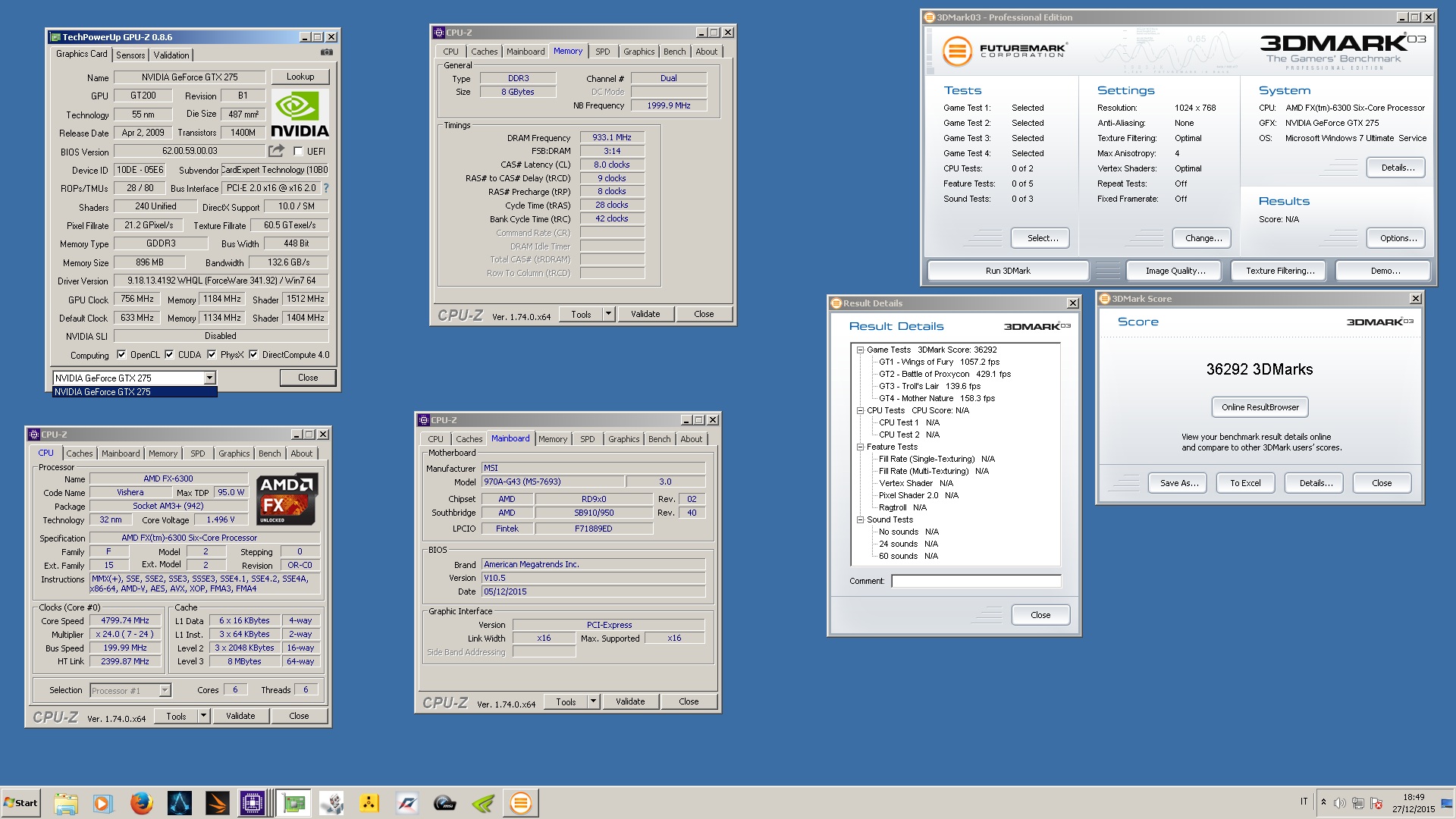Click Save As... in 3DMark Score
Image resolution: width=1456 pixels, height=819 pixels.
[1179, 483]
